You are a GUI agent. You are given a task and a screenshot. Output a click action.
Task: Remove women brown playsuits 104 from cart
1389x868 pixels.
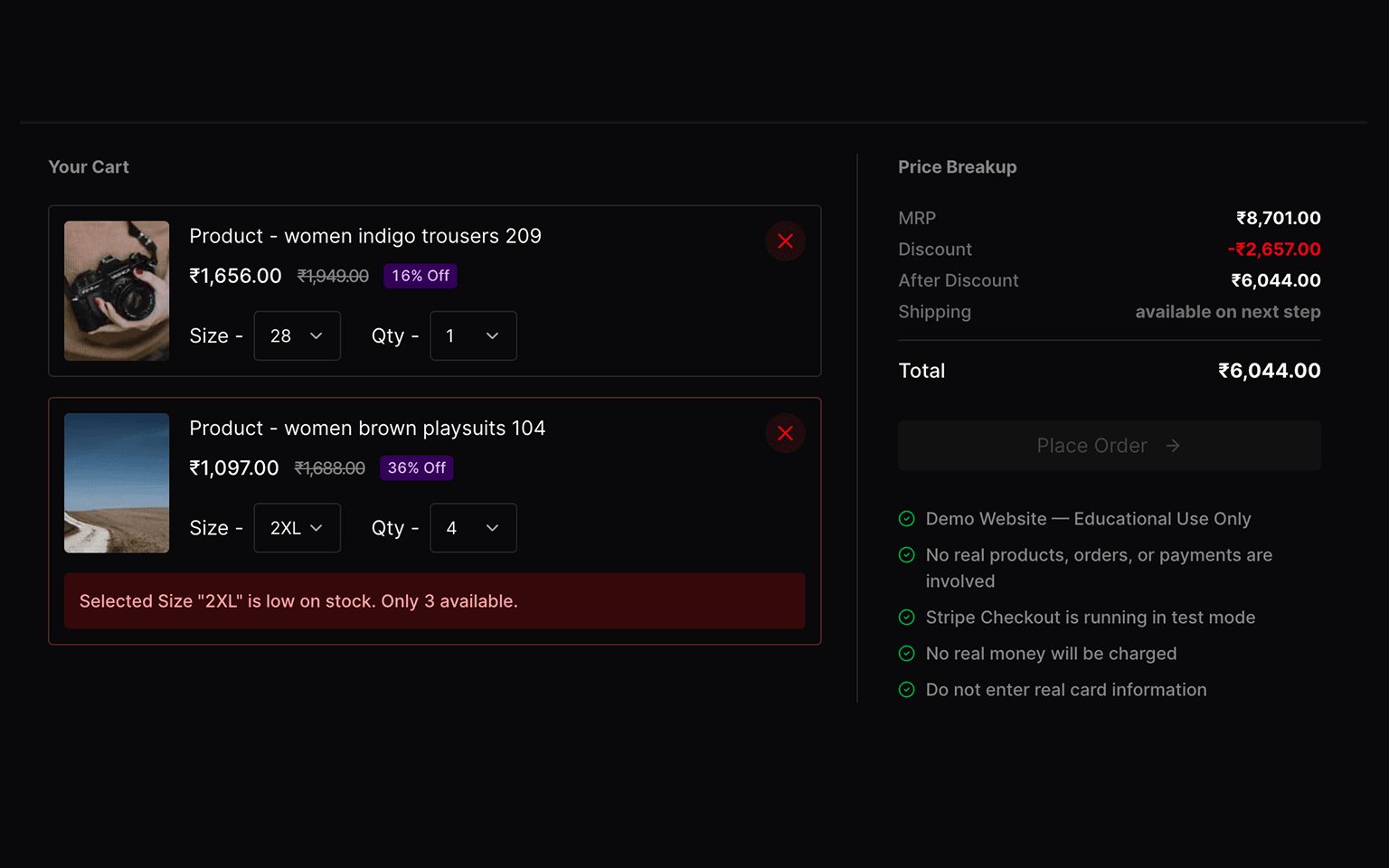[x=785, y=433]
